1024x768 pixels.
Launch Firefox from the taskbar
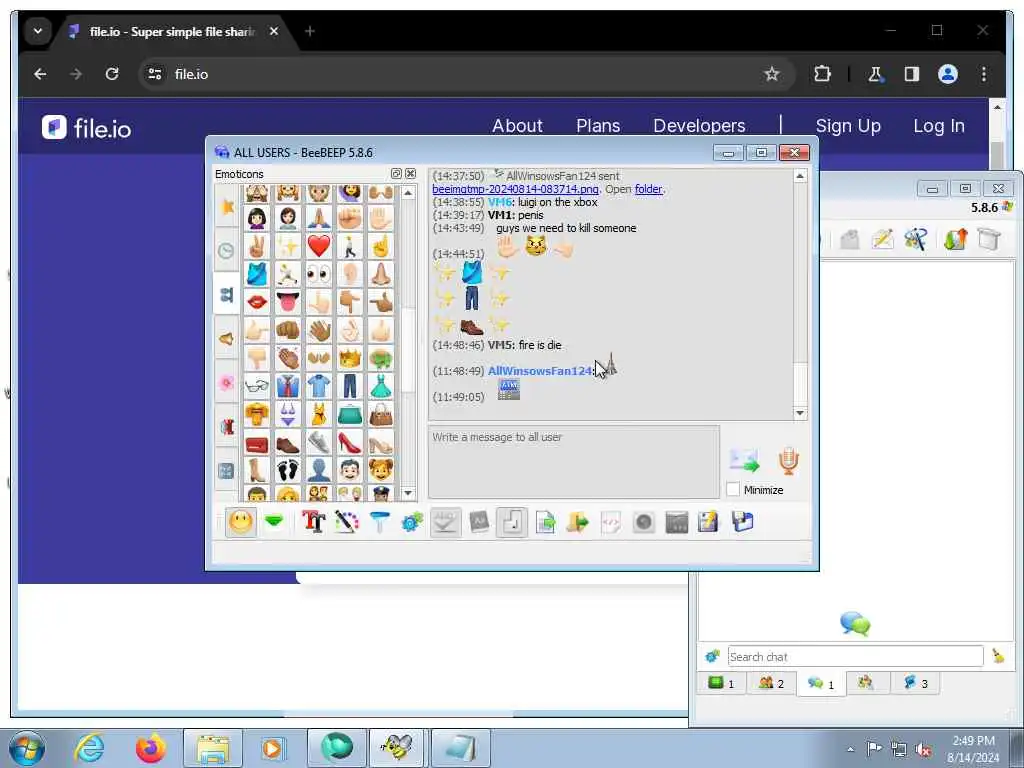coord(150,748)
